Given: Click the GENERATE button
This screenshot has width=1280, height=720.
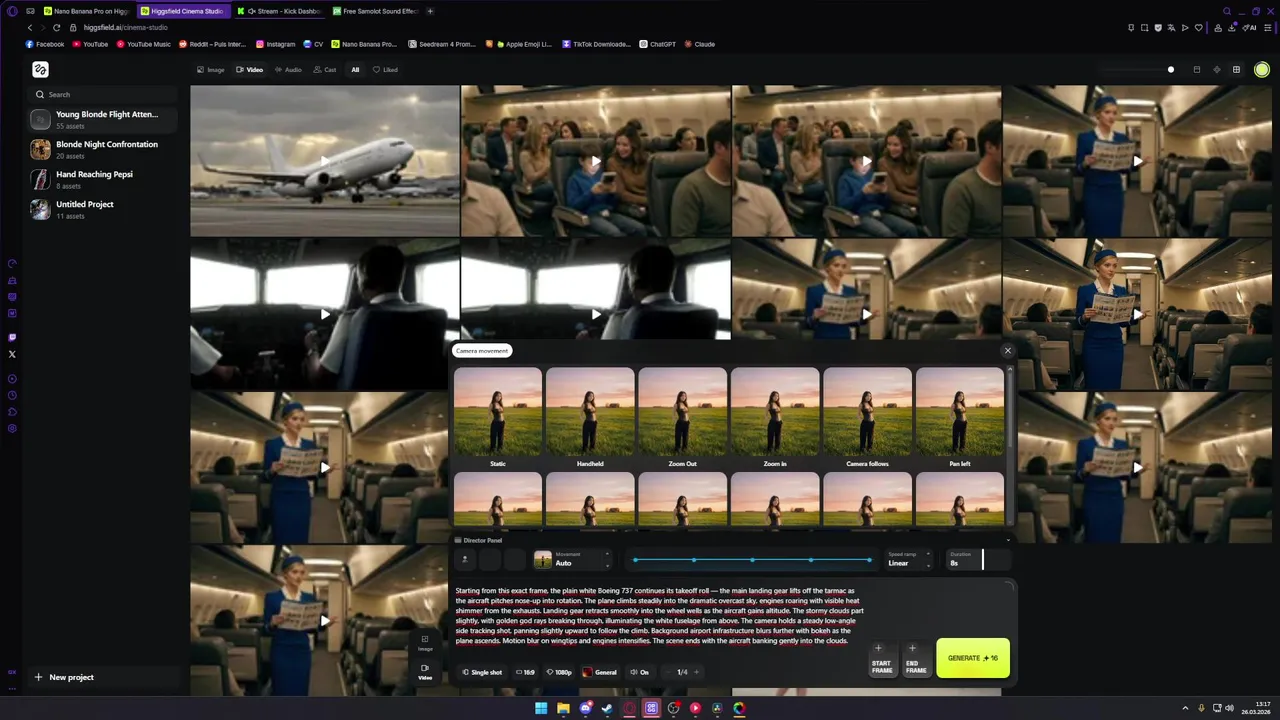Looking at the screenshot, I should (x=973, y=658).
